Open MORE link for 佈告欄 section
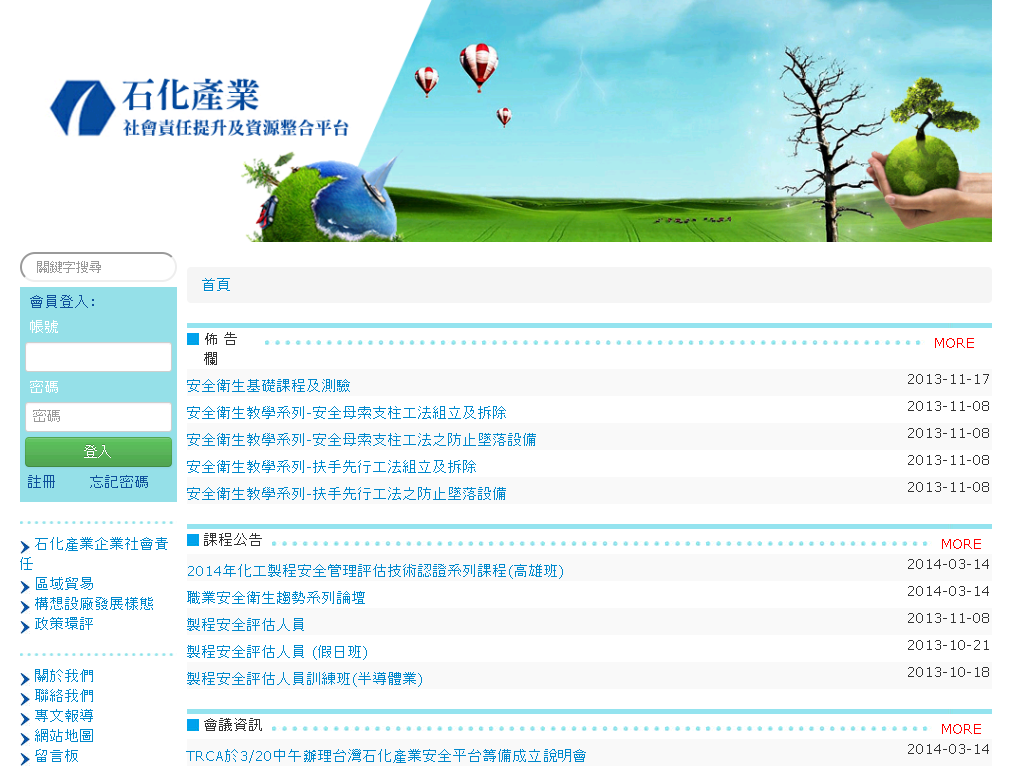Image resolution: width=1024 pixels, height=768 pixels. click(x=954, y=344)
